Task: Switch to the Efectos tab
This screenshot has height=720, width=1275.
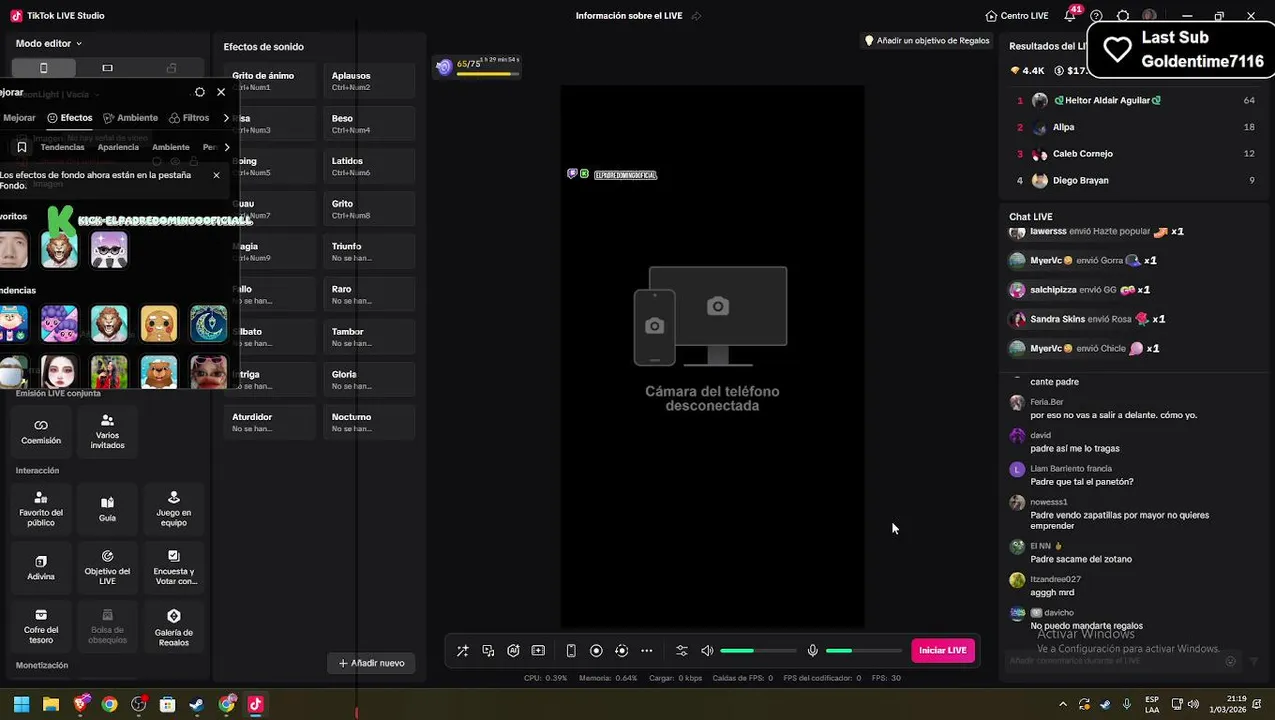Action: tap(69, 118)
